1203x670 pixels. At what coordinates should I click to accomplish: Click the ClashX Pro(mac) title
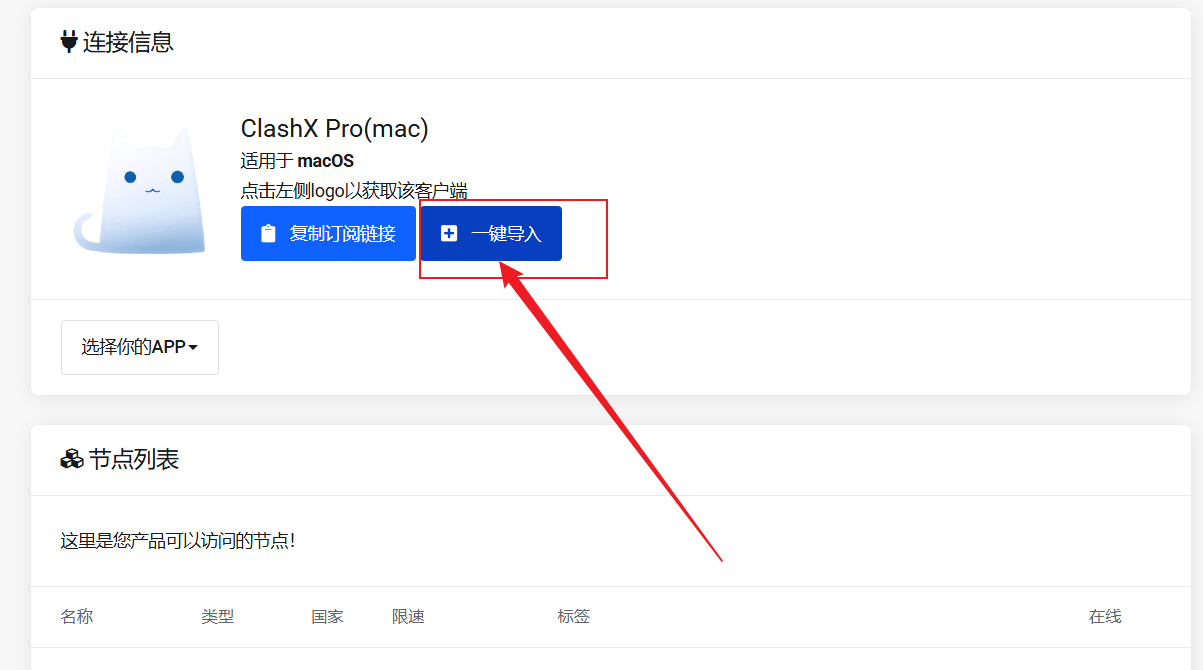pyautogui.click(x=335, y=129)
